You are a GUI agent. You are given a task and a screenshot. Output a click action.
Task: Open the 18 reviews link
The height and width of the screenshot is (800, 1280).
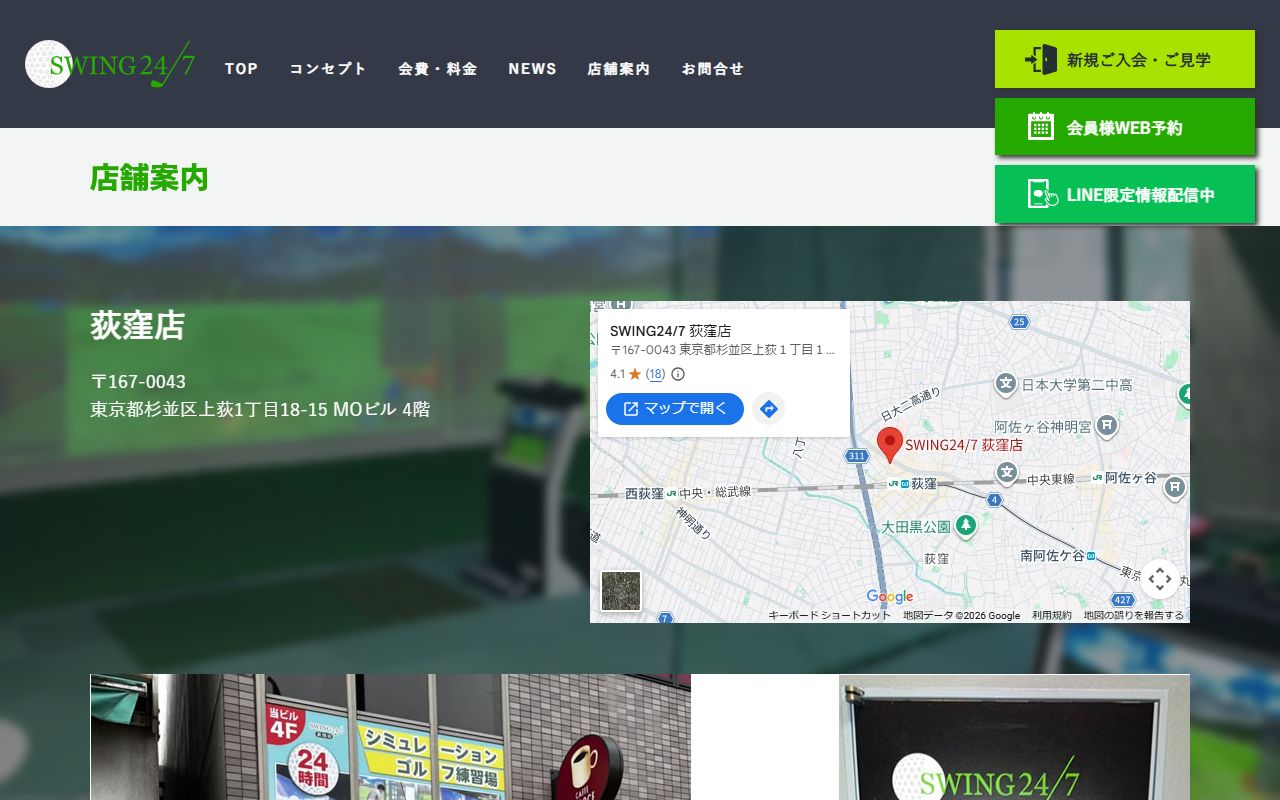click(x=655, y=374)
